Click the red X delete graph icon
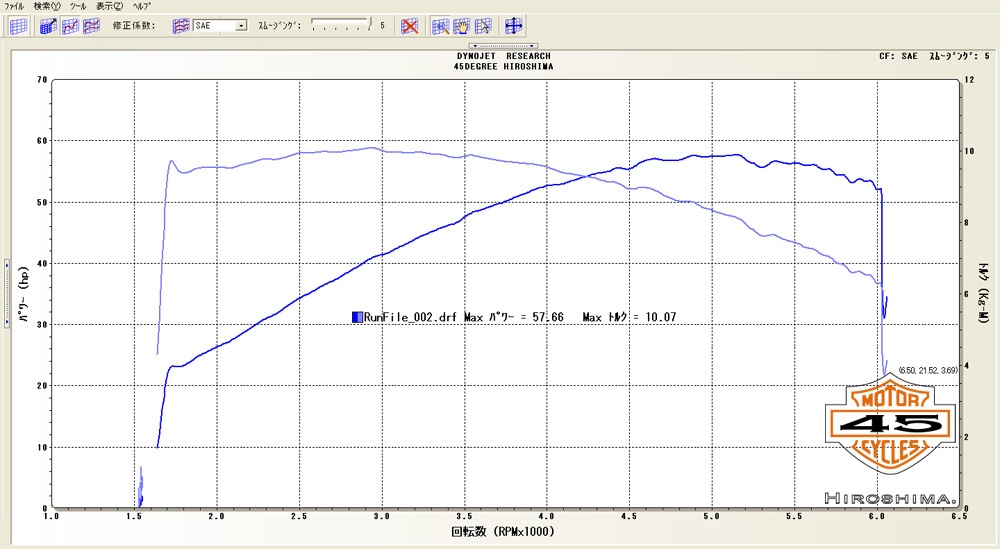Viewport: 1000px width, 549px height. click(409, 26)
